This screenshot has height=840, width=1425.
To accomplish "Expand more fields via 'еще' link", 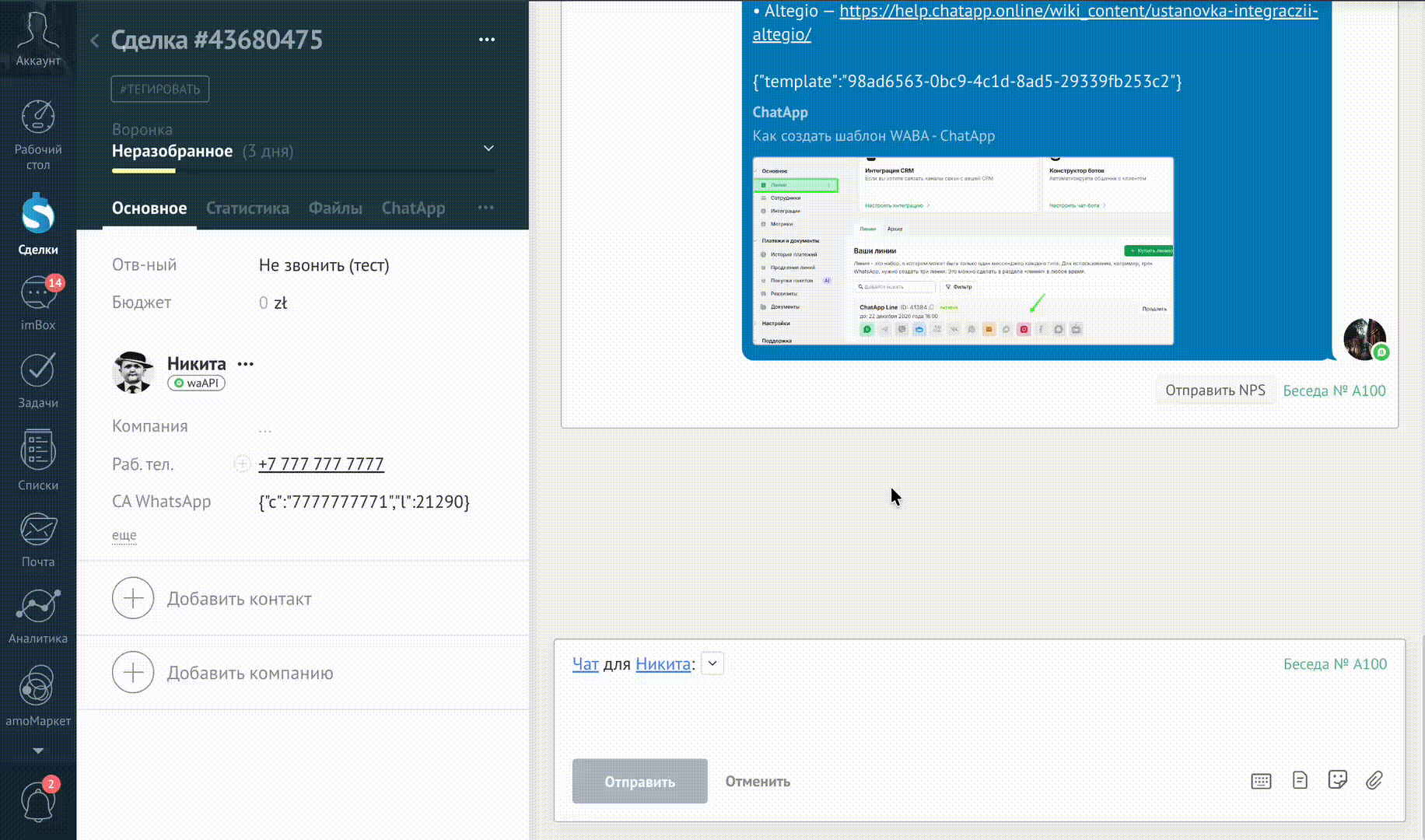I will pyautogui.click(x=124, y=535).
